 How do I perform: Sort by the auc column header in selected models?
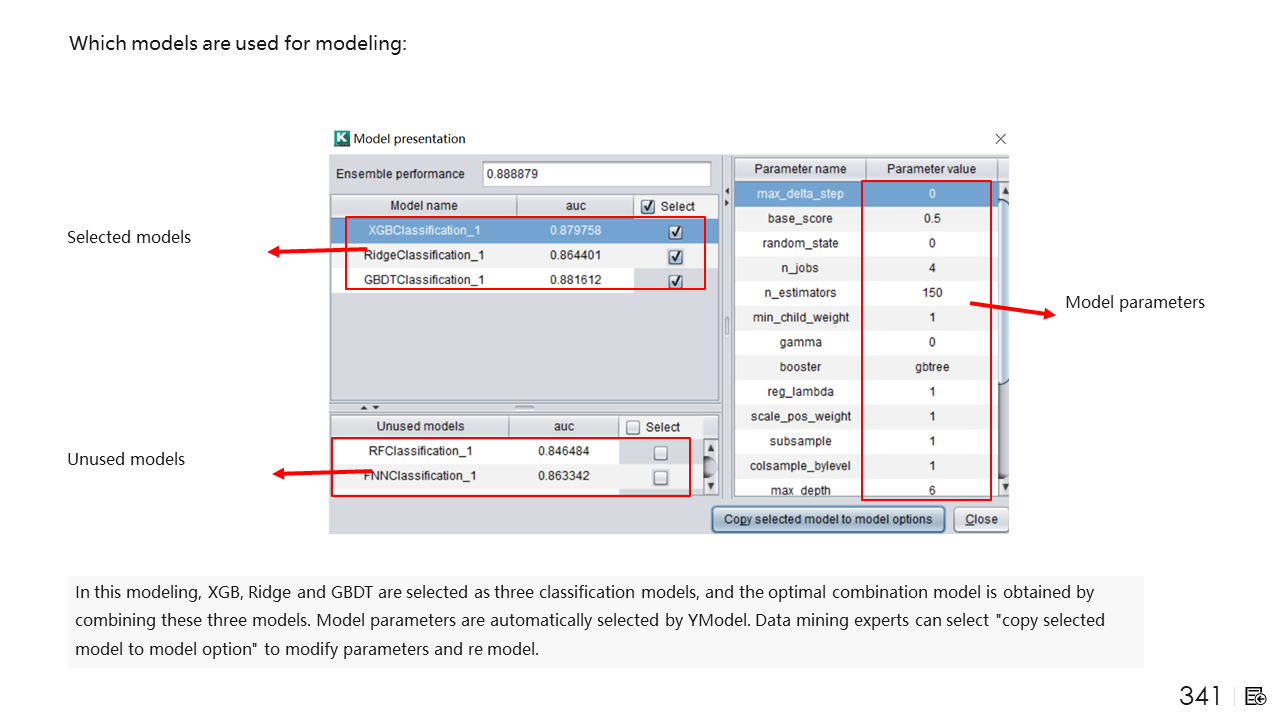(575, 206)
